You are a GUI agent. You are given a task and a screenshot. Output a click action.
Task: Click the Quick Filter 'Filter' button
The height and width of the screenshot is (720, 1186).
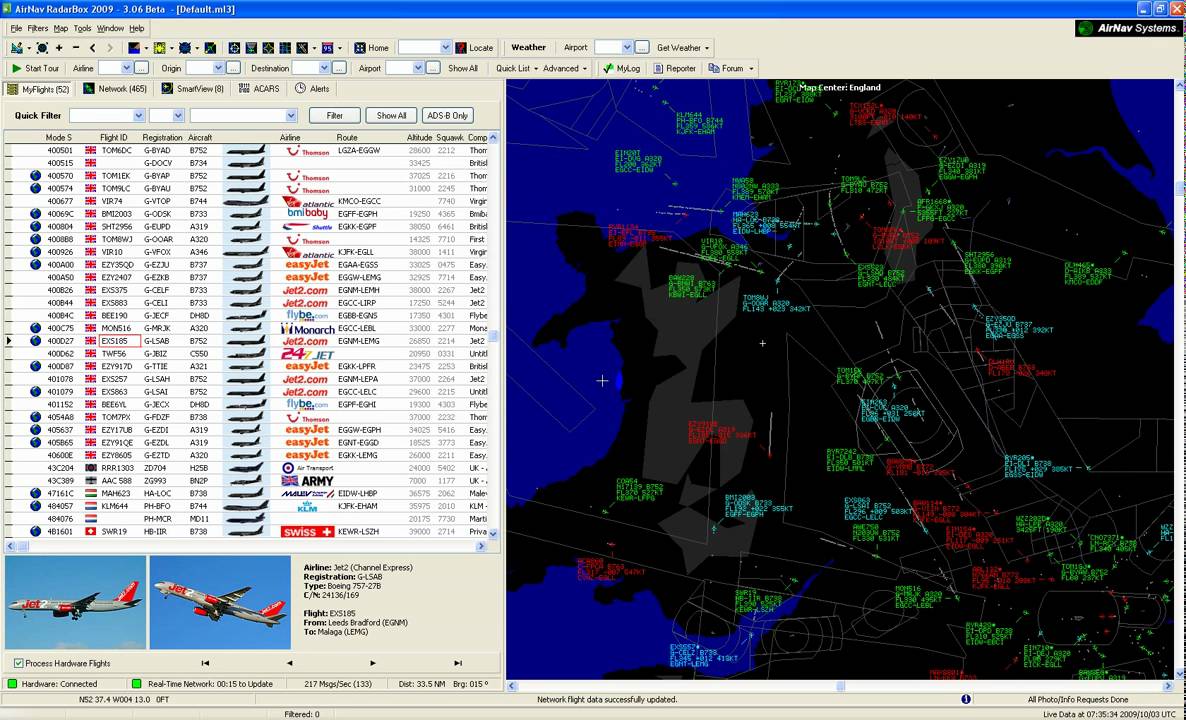pos(334,116)
